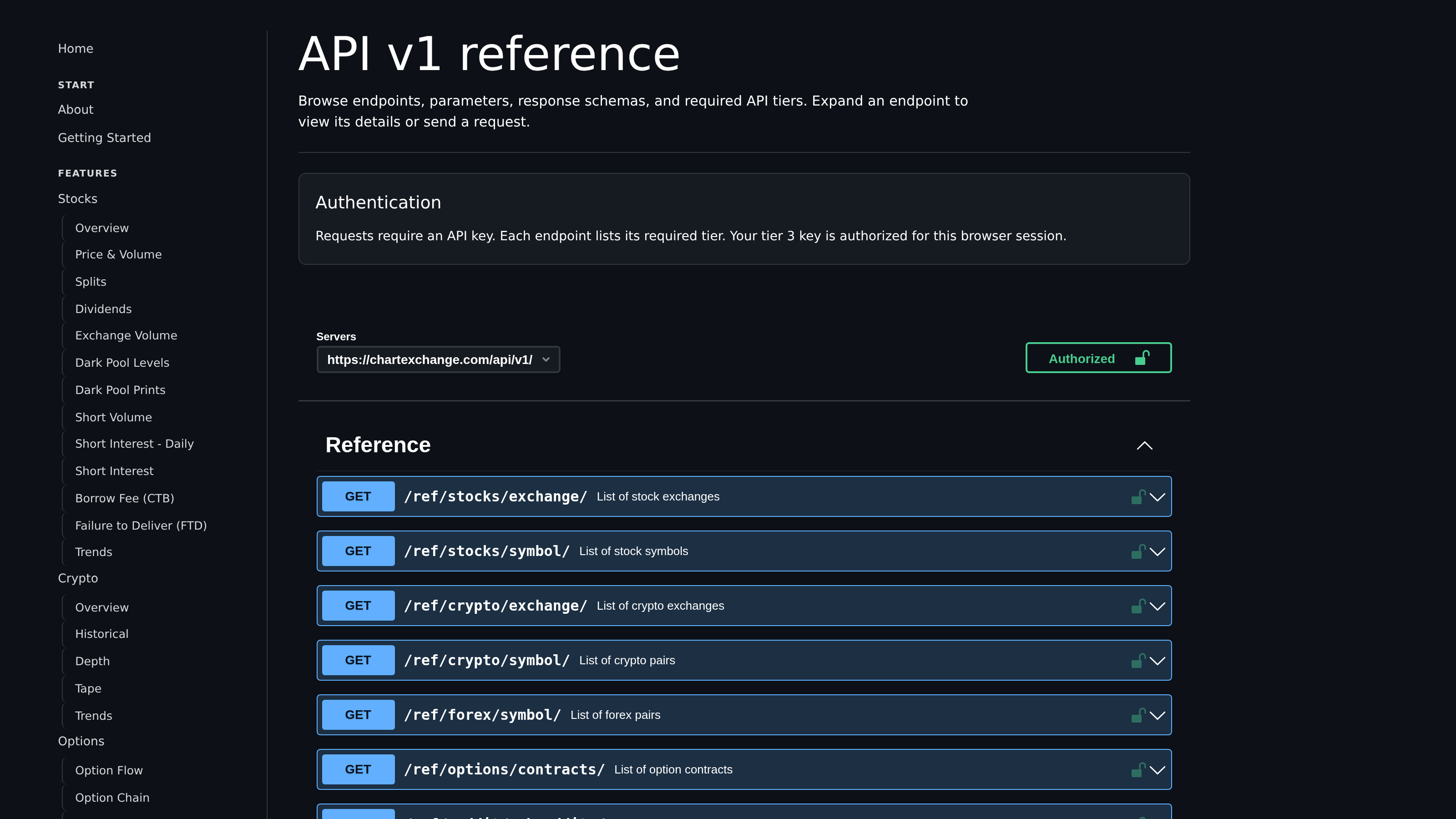This screenshot has height=819, width=1456.
Task: Open the Short Interest sidebar item
Action: pos(114,471)
